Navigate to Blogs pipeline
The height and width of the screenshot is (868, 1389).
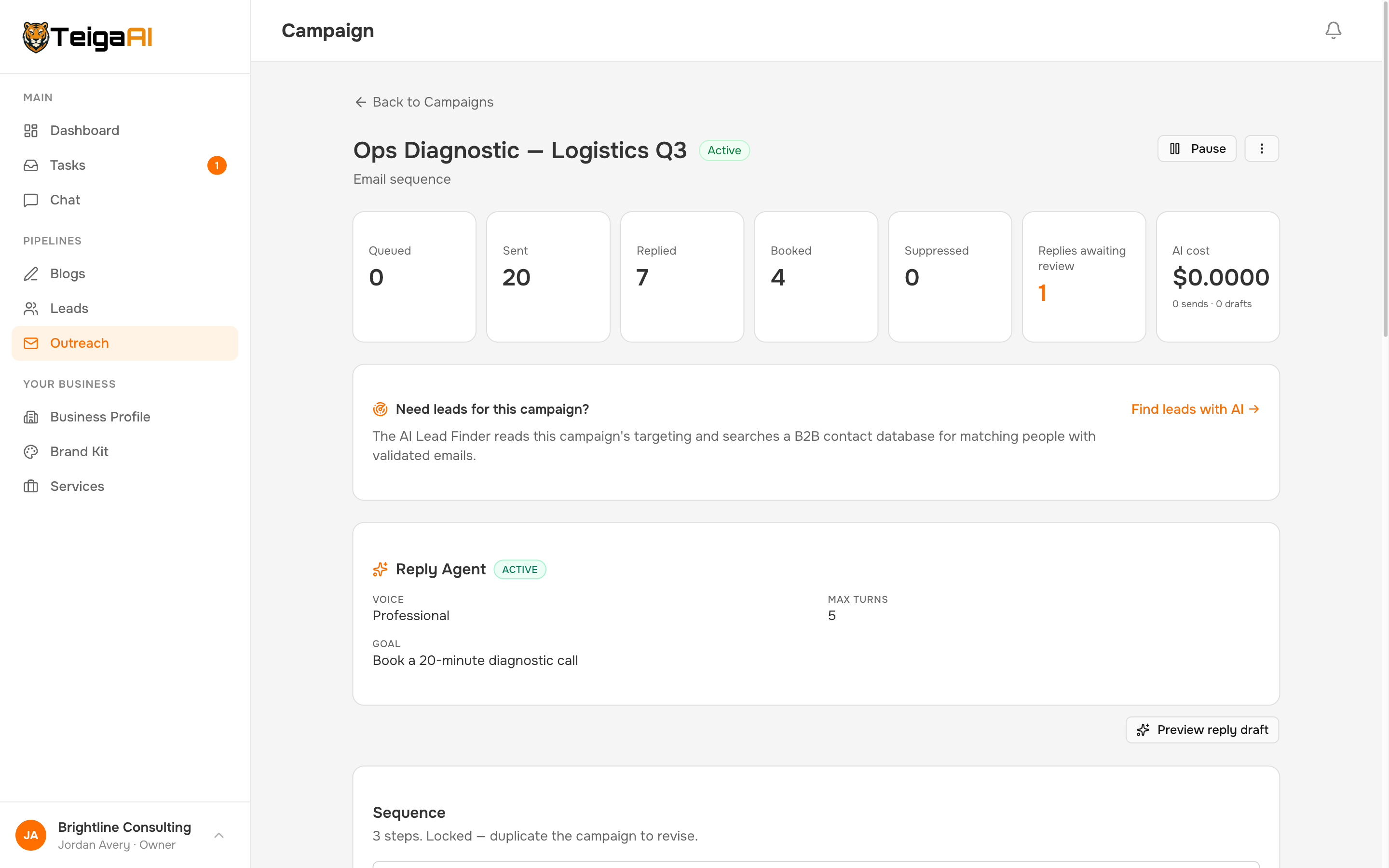[124, 274]
